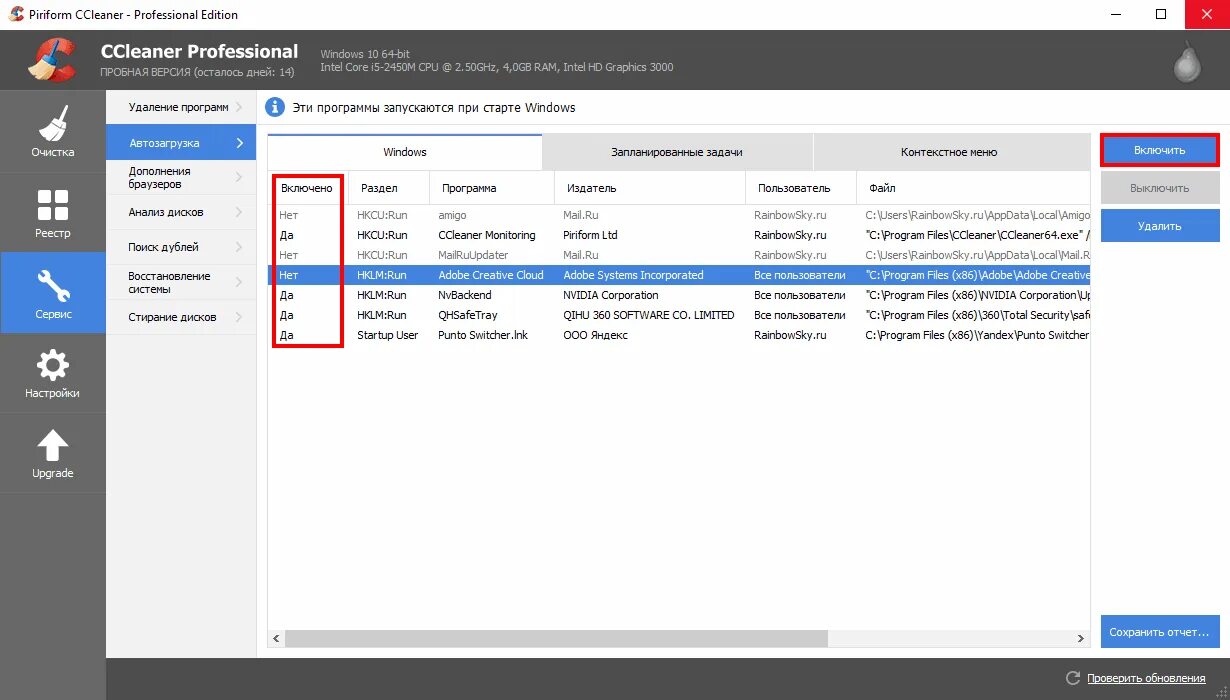Open the Upgrade arrow section
The height and width of the screenshot is (700, 1230).
pyautogui.click(x=52, y=453)
